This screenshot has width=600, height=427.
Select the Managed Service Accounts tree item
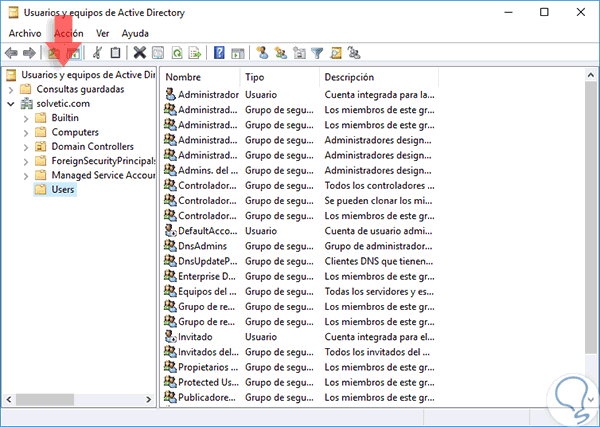pos(103,175)
